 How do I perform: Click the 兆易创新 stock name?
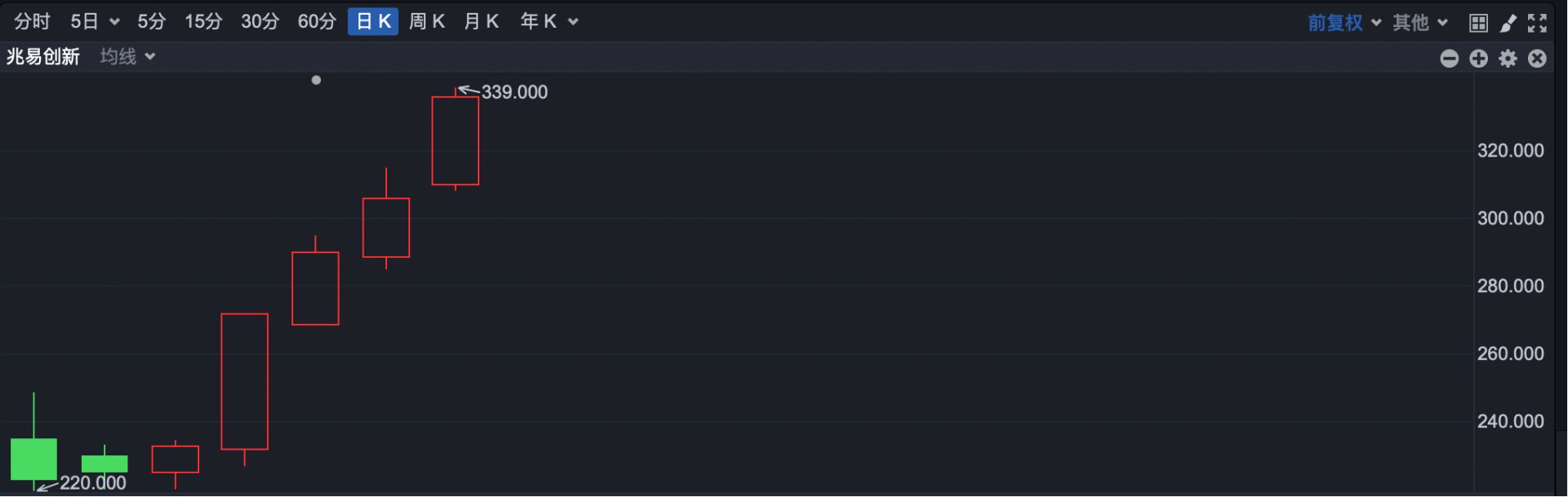[x=43, y=56]
